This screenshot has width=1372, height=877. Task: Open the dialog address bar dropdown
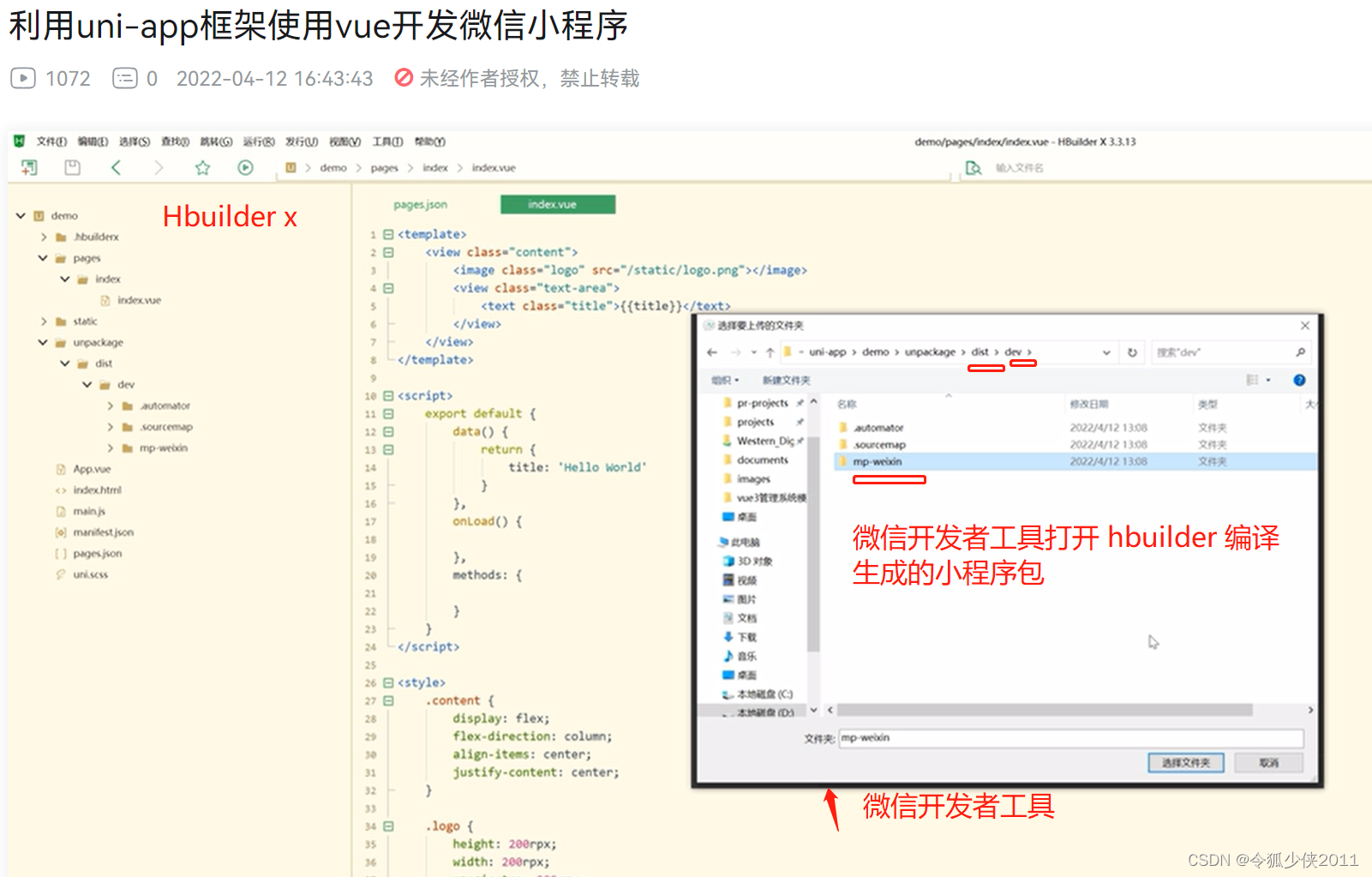(x=1106, y=352)
